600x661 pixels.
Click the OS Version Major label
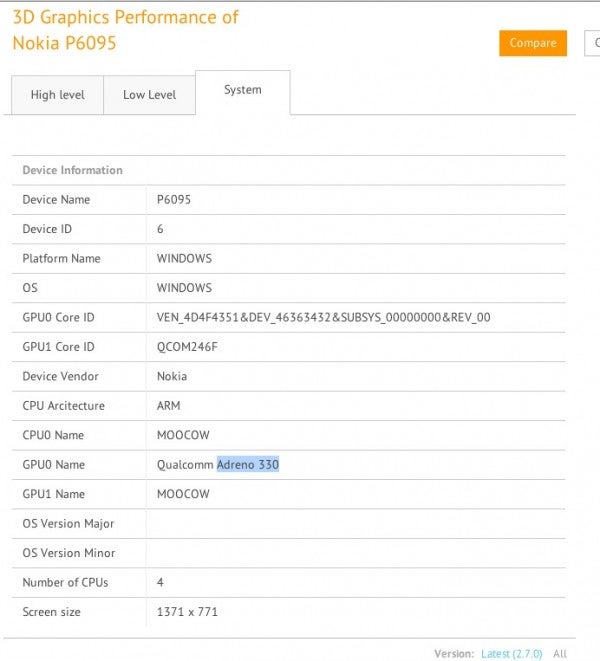(x=68, y=524)
